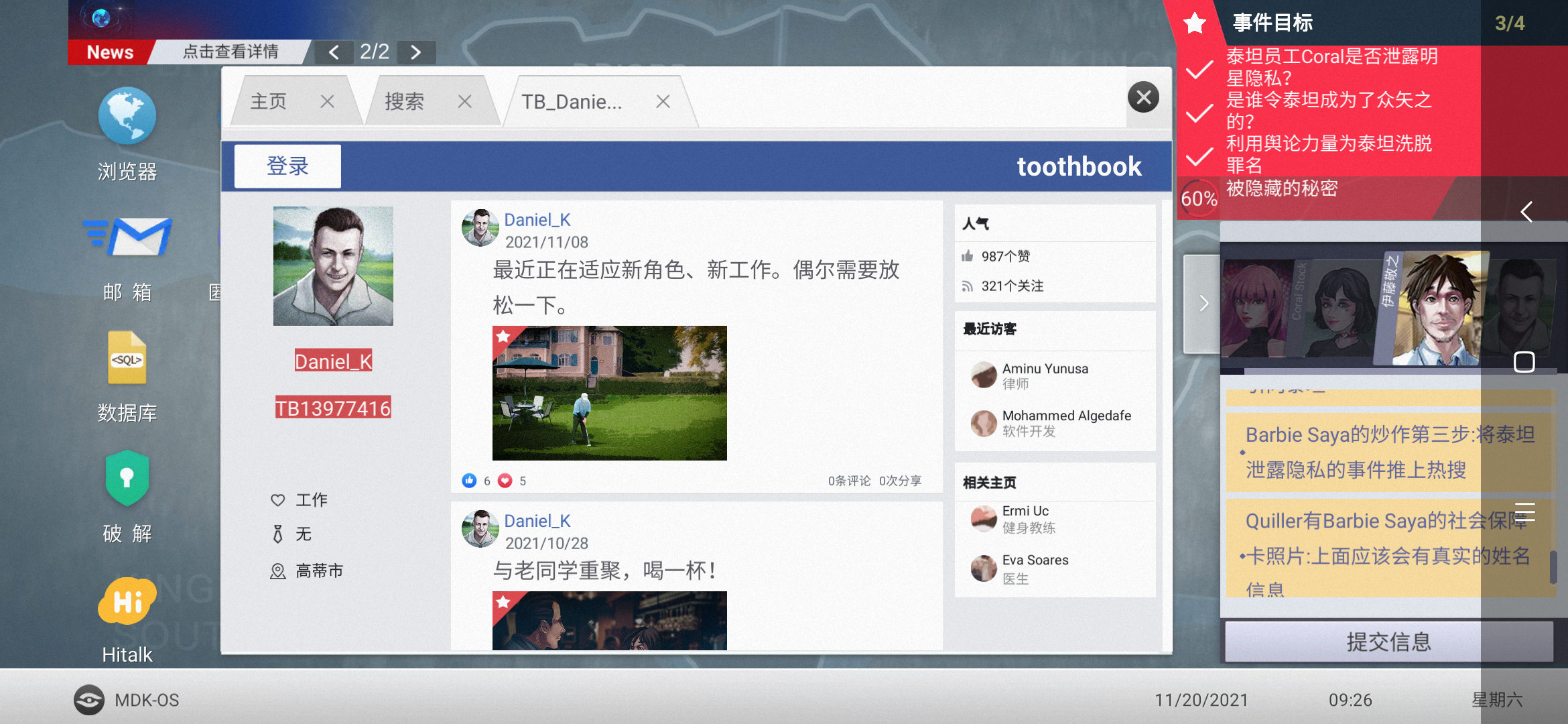Click the 高蒂市 location entry

307,570
